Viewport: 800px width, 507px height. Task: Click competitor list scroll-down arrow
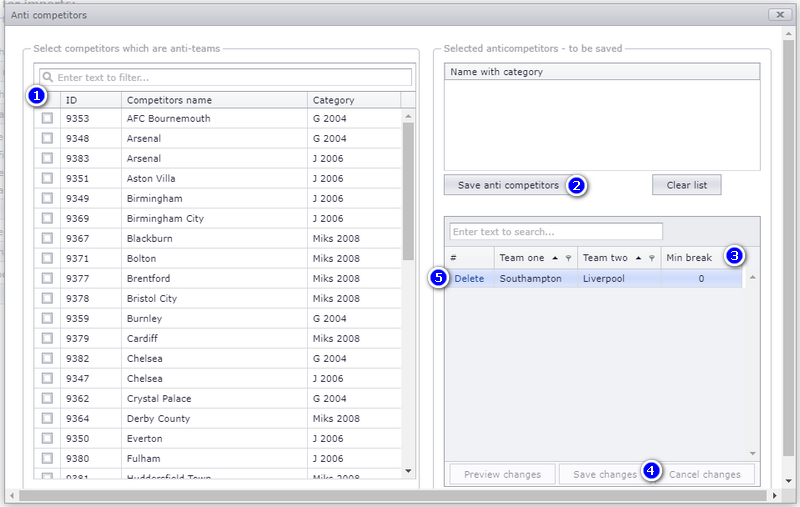(x=408, y=471)
